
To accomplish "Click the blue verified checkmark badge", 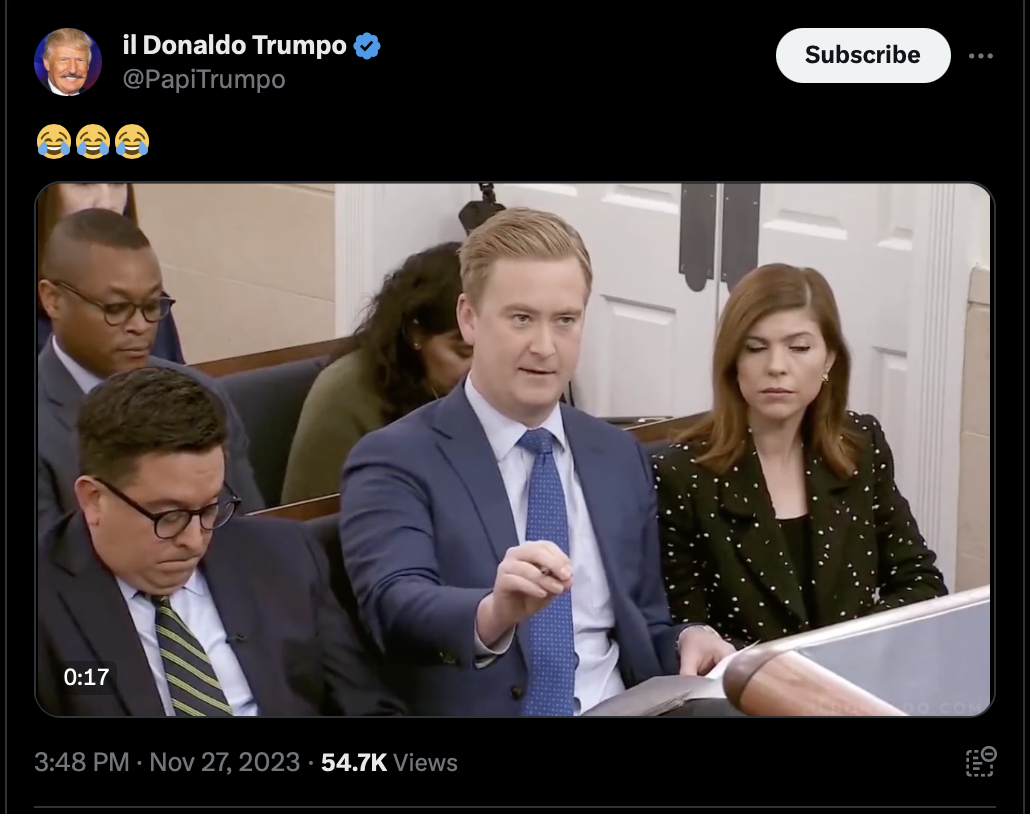I will pos(367,46).
